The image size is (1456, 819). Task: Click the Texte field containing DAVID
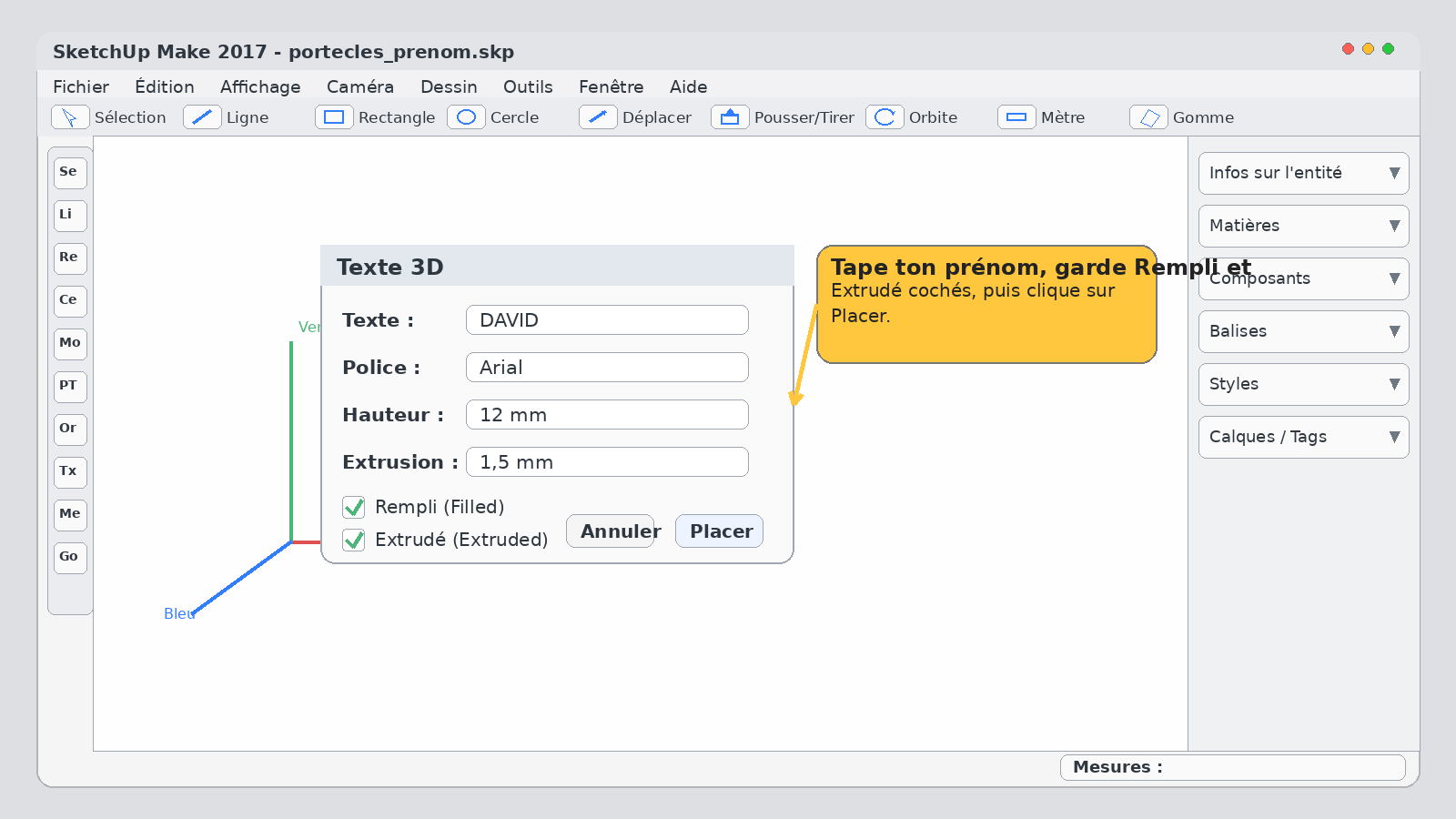tap(607, 320)
